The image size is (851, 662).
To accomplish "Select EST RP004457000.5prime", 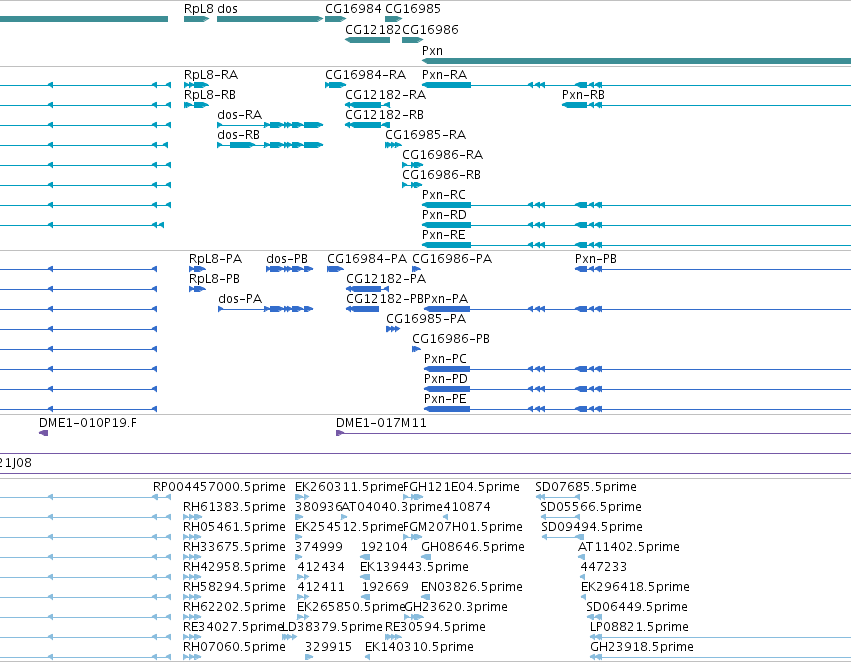I will [x=219, y=487].
